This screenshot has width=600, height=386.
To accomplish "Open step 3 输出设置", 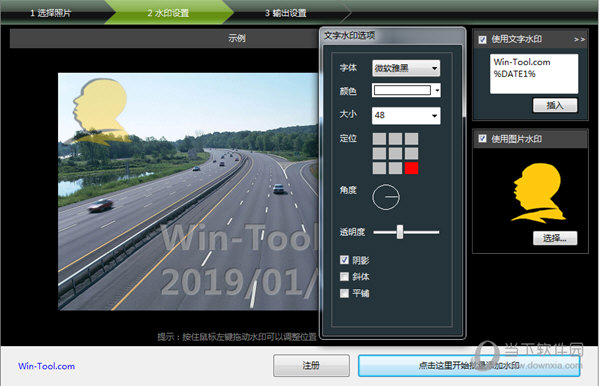I will [286, 13].
